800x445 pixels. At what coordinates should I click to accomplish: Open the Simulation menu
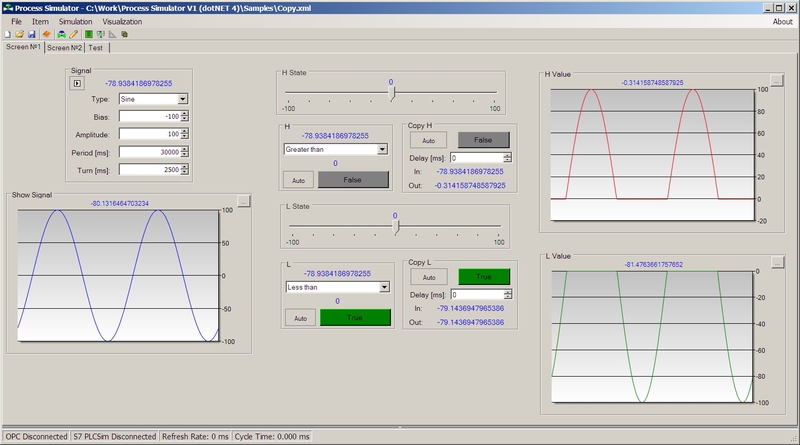pos(75,21)
